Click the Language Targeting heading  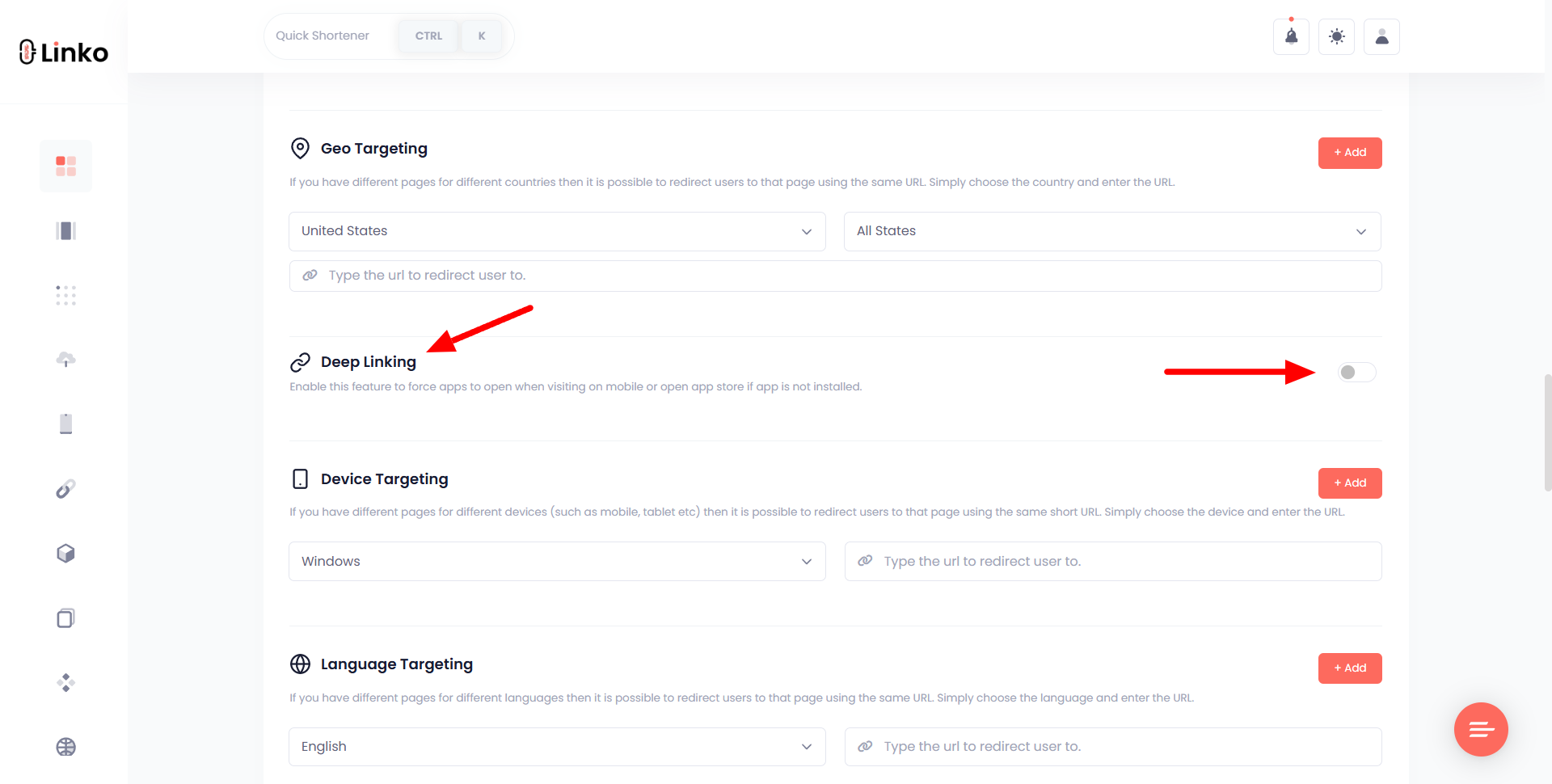(397, 664)
